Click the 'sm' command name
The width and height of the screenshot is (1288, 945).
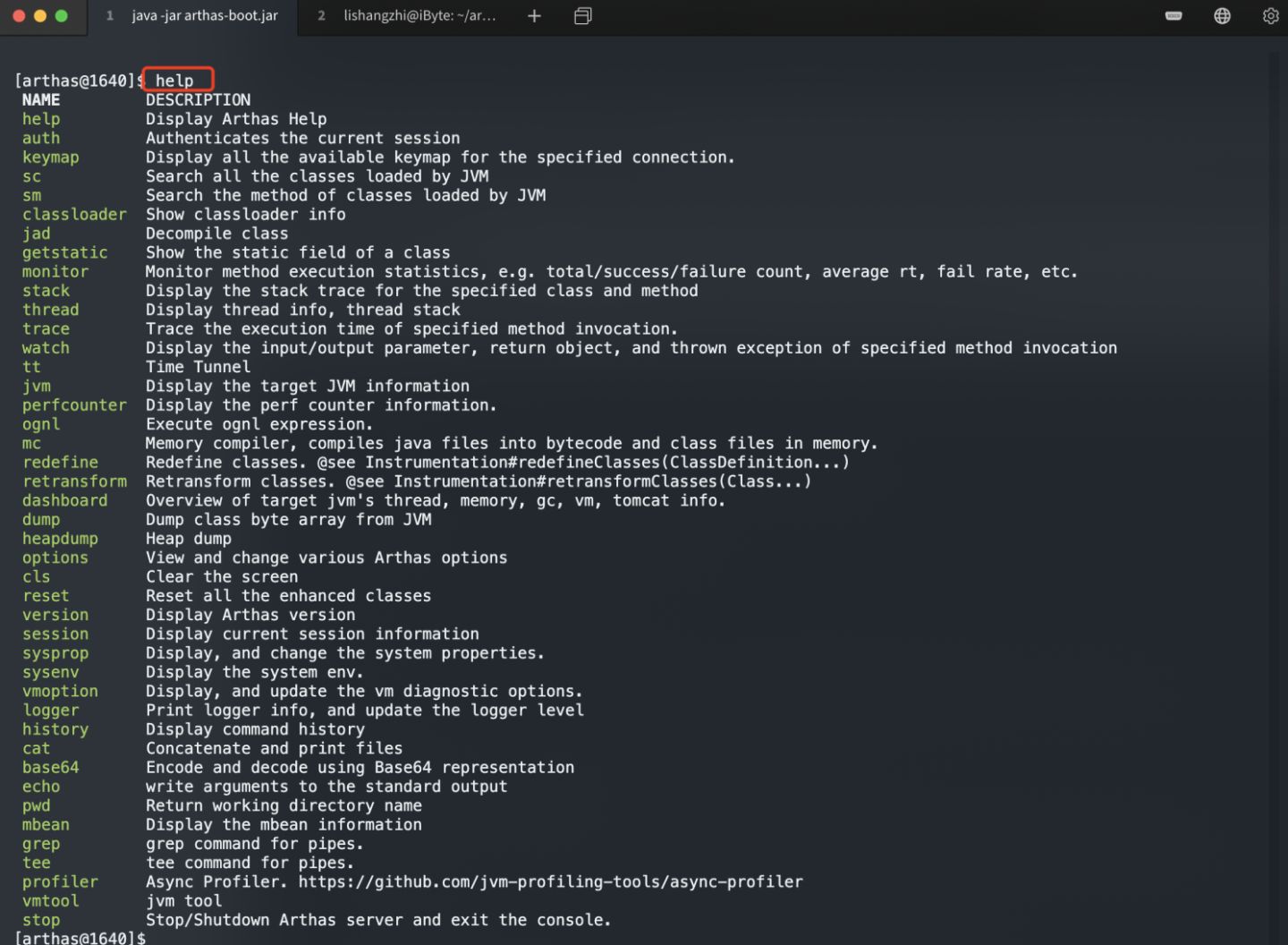pyautogui.click(x=31, y=195)
